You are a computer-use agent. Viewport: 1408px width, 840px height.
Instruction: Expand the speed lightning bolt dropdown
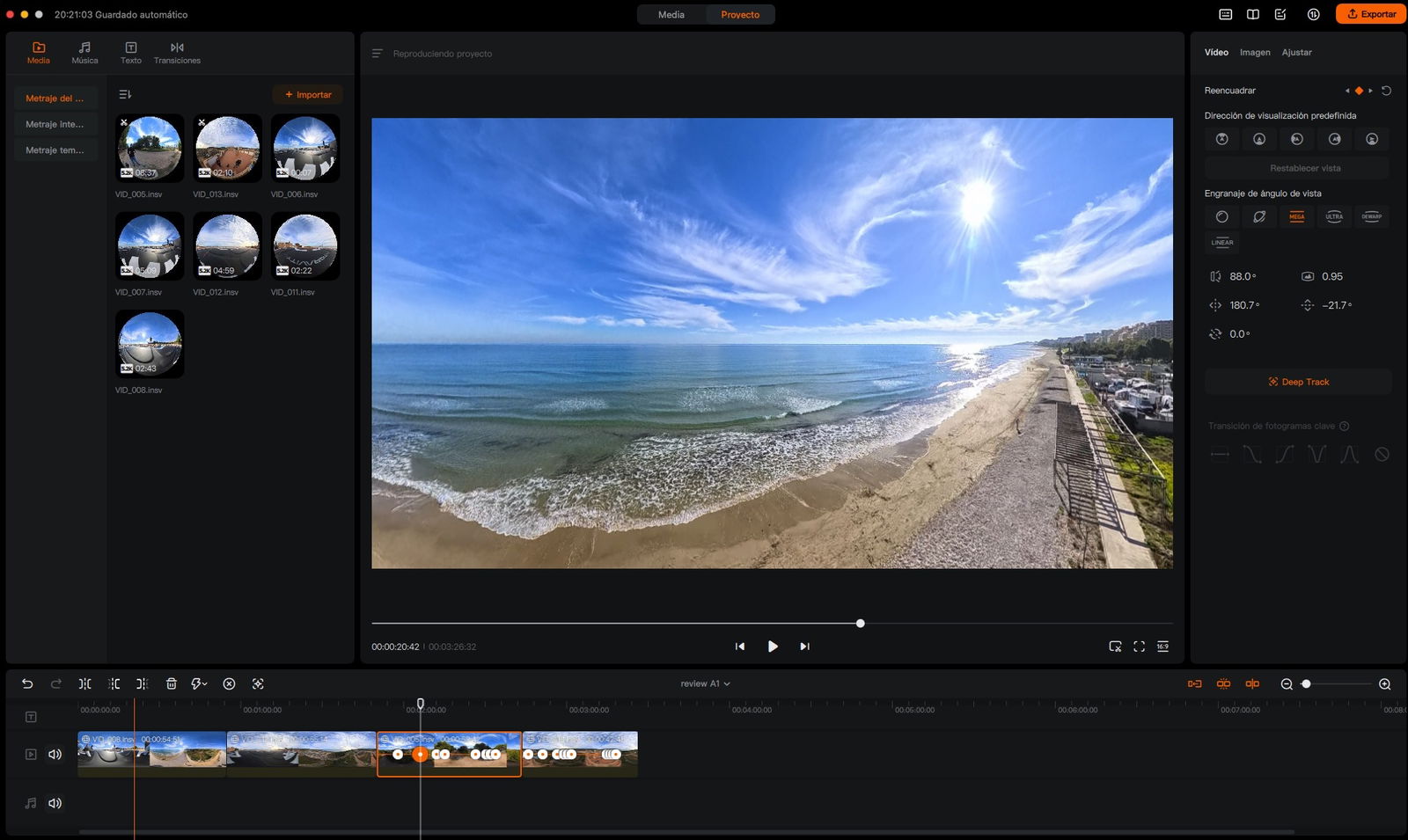pos(200,683)
